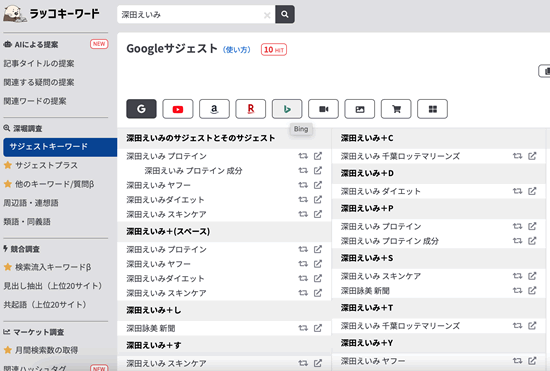Select the grid tiles suggest source button
This screenshot has height=371, width=550.
(432, 109)
